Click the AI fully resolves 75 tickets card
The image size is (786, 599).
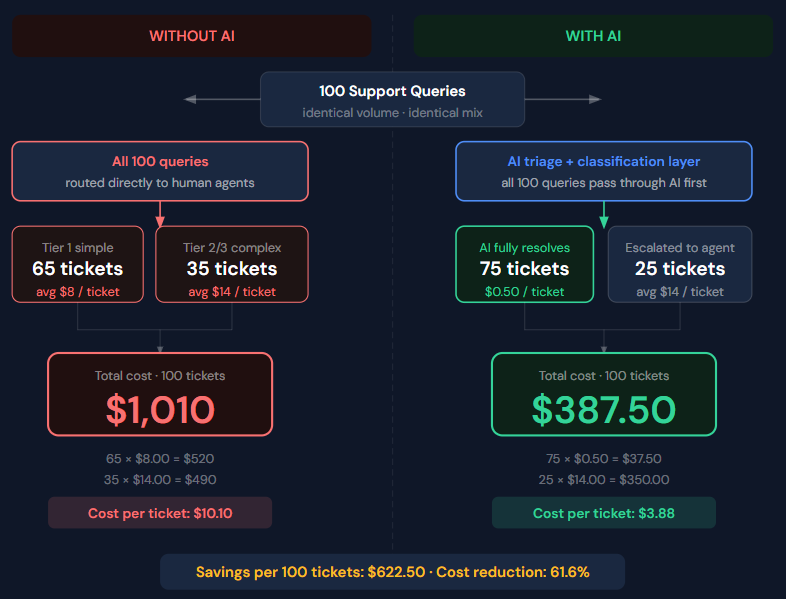pos(524,265)
